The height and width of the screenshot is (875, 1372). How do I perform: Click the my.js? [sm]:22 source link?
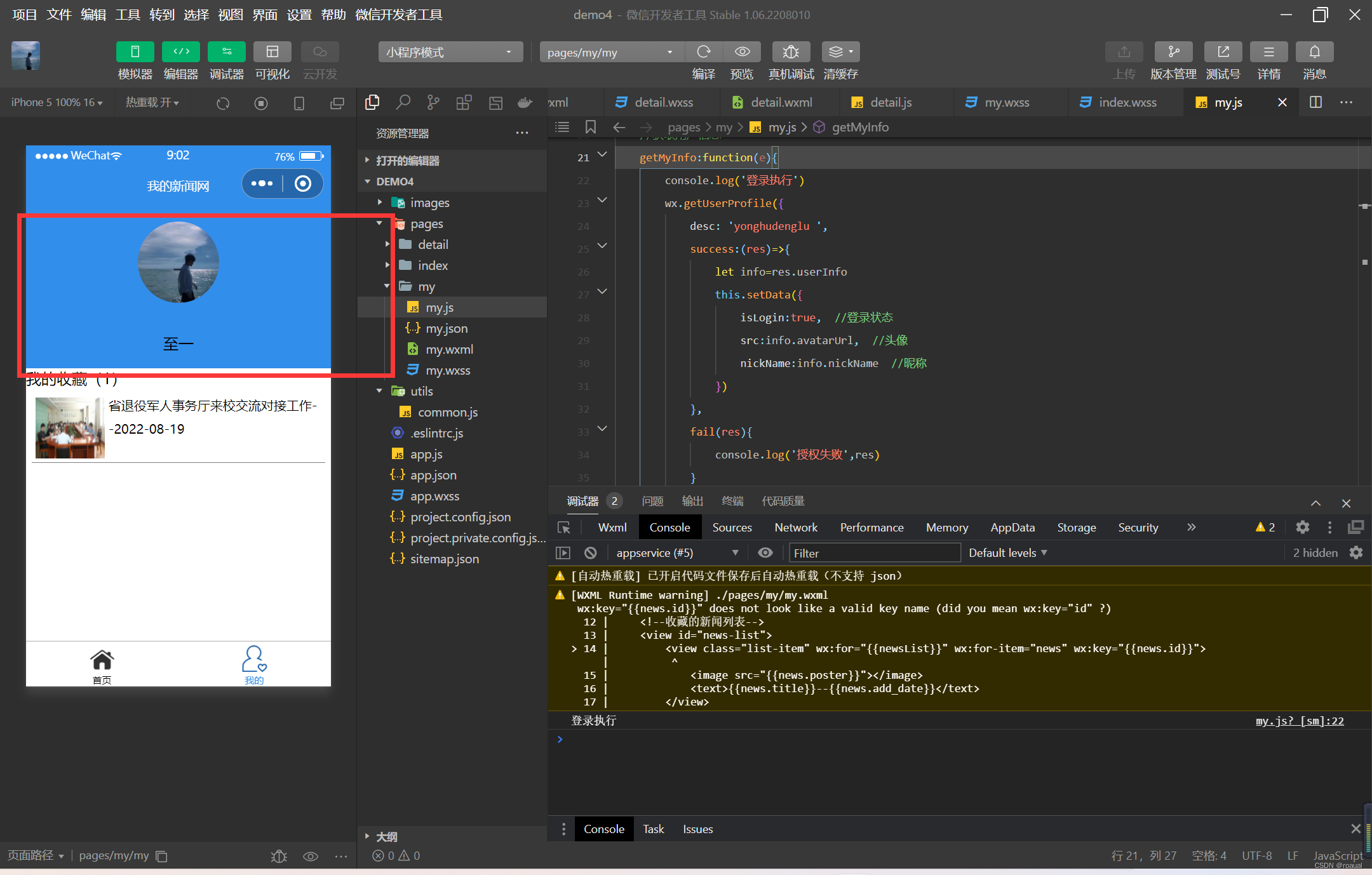coord(1299,721)
